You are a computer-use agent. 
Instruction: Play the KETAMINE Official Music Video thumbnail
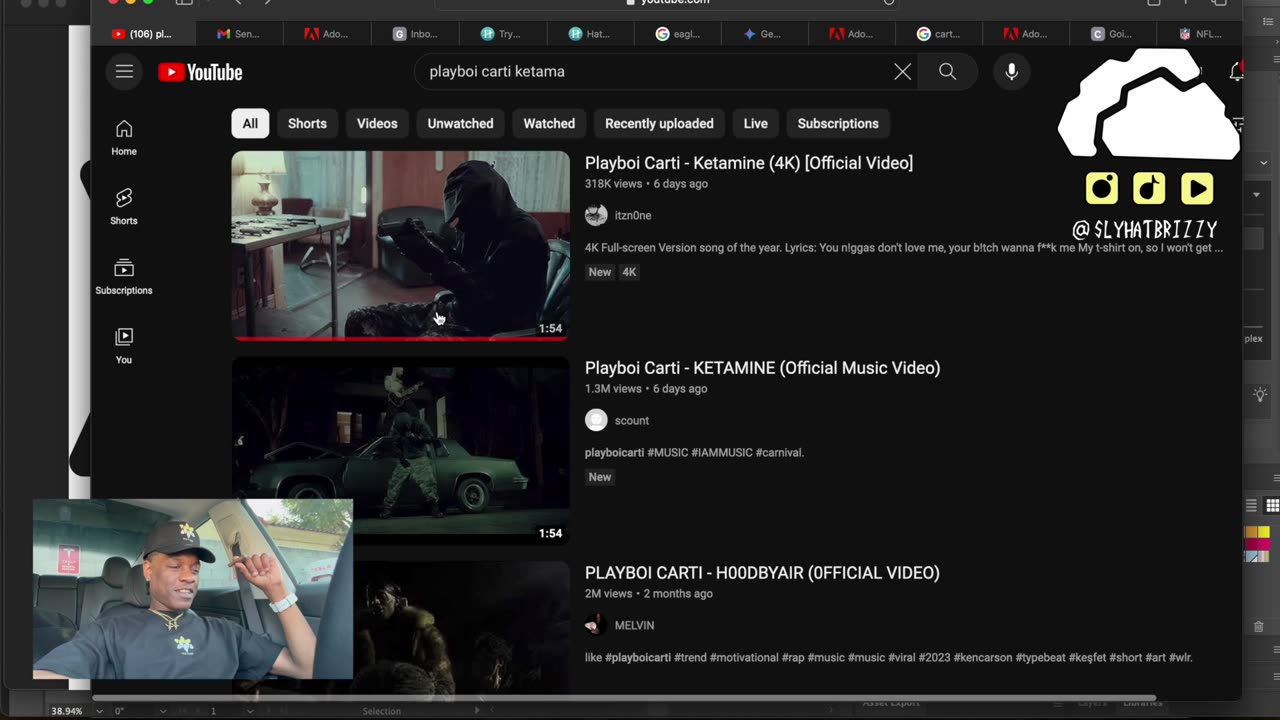coord(401,451)
